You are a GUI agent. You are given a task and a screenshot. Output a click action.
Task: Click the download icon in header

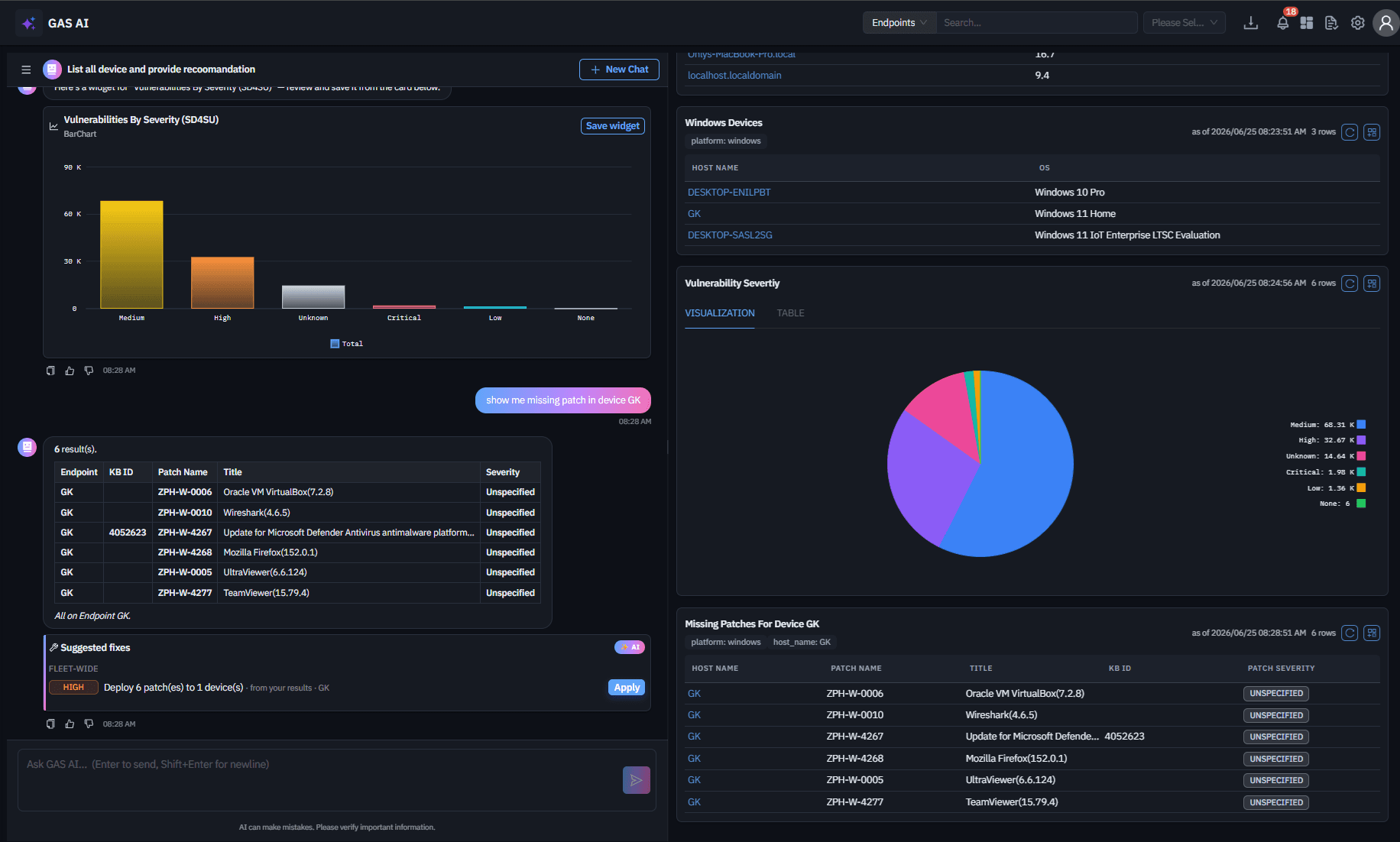tap(1251, 23)
